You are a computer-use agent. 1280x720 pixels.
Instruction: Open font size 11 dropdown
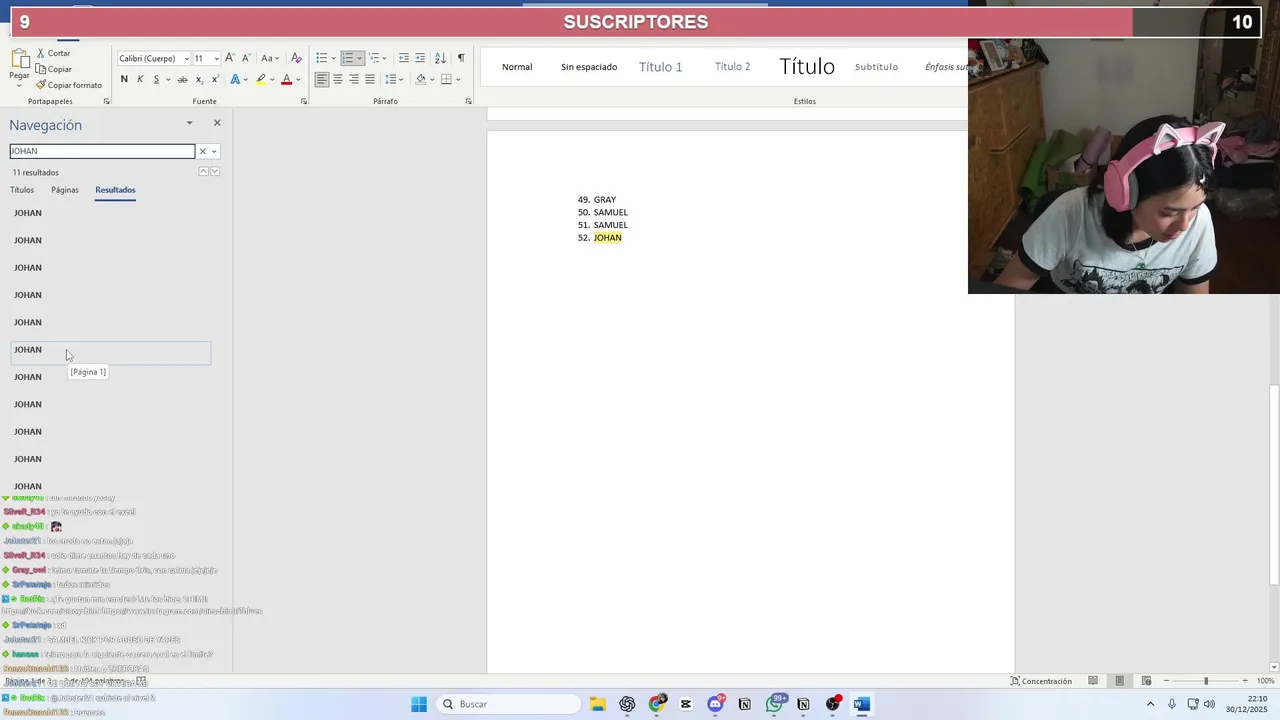(x=216, y=58)
